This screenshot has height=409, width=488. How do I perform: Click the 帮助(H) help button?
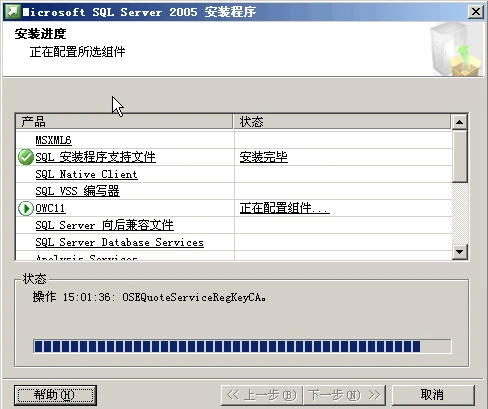pos(55,395)
